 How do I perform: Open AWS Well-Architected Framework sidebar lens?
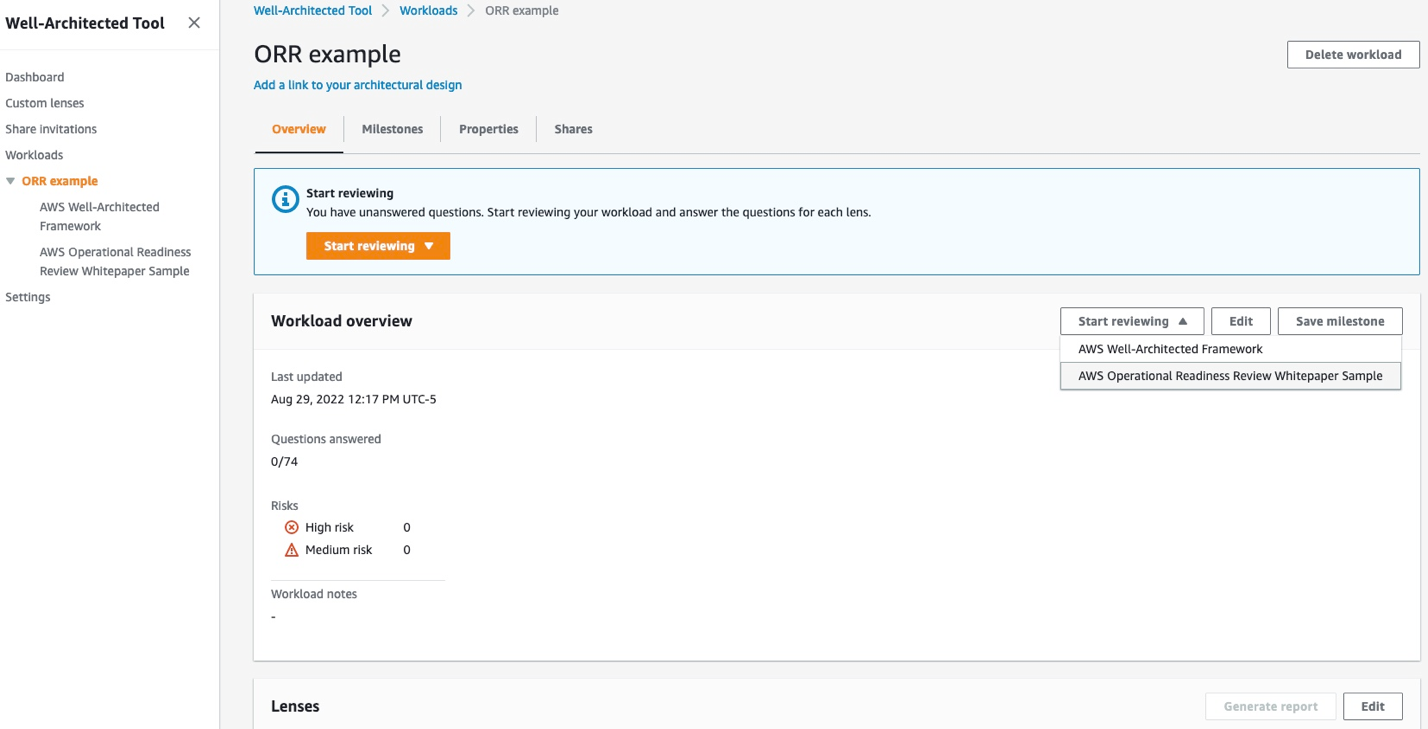[x=100, y=216]
